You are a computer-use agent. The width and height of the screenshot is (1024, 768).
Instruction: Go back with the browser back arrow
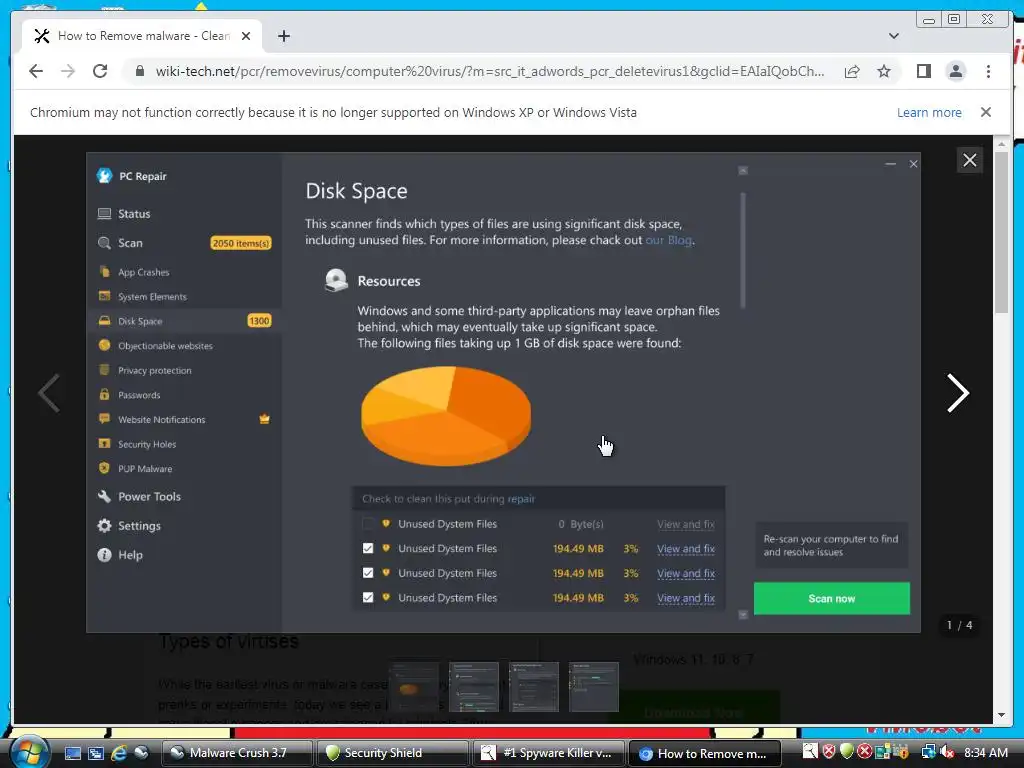pyautogui.click(x=36, y=71)
